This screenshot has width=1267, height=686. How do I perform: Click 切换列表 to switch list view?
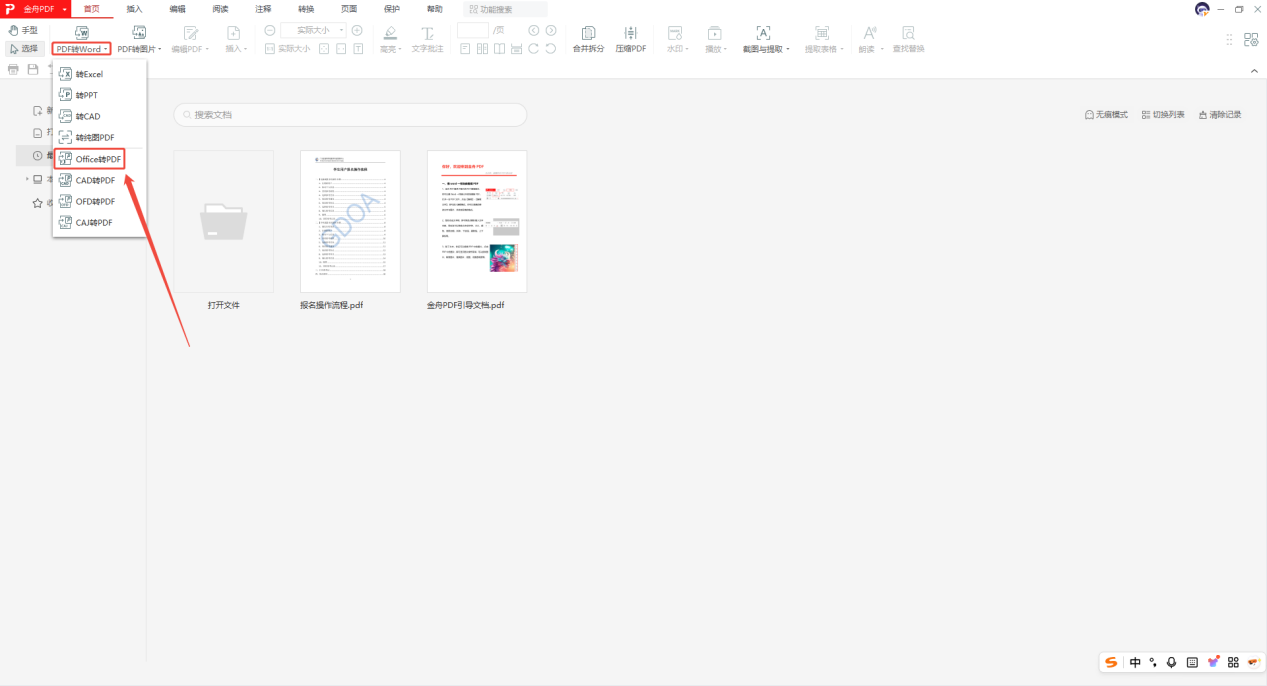(x=1163, y=115)
